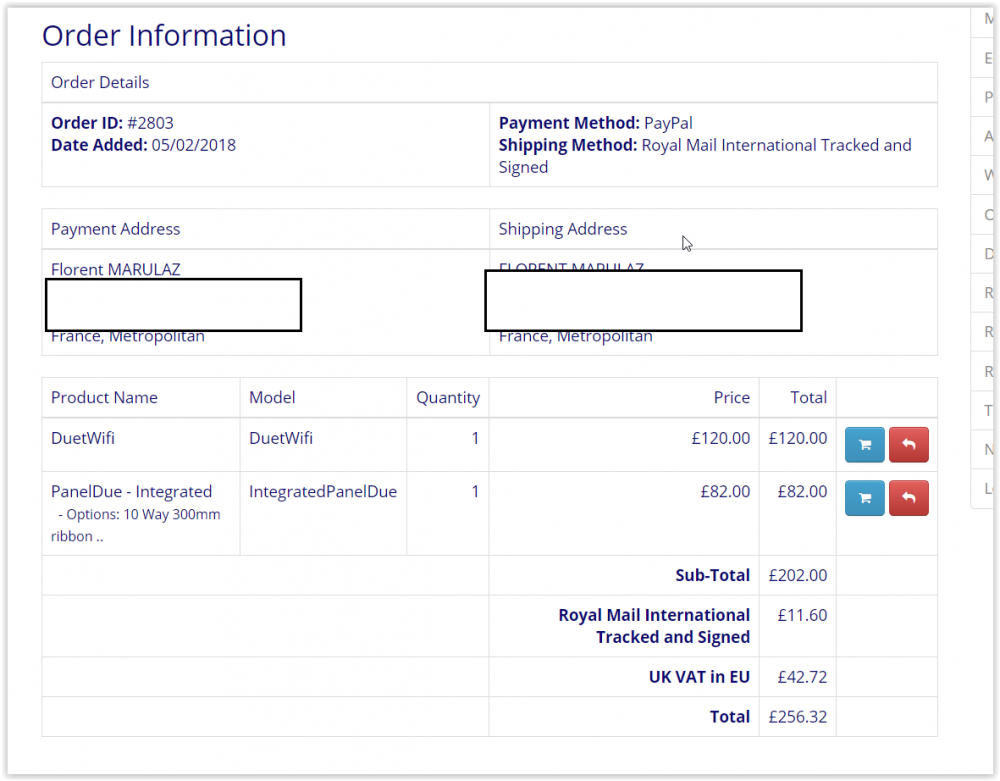Open the sidebar link starting with 'M'
The height and width of the screenshot is (781, 1000).
coord(988,19)
